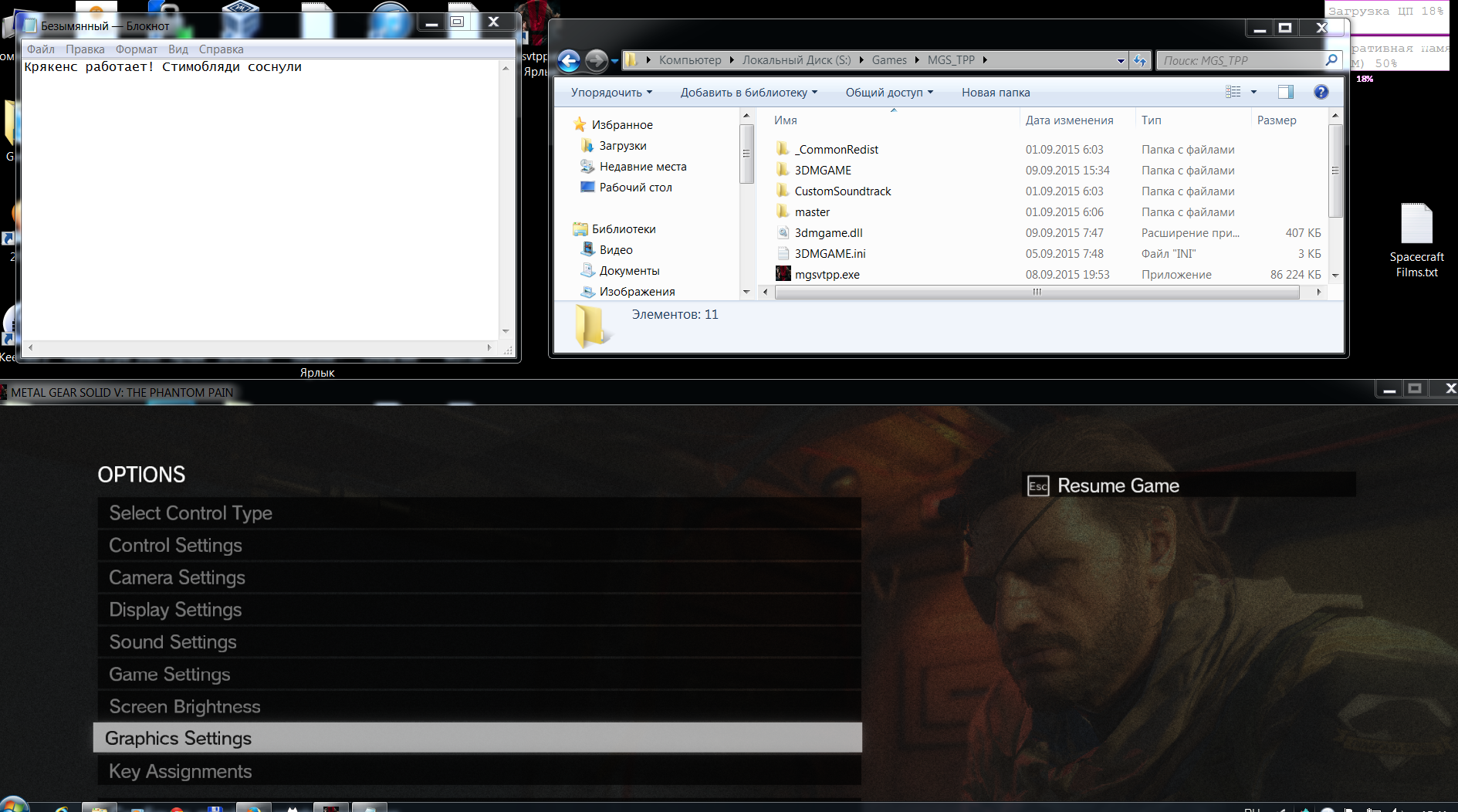Change view with the view mode icon

coord(1233,92)
